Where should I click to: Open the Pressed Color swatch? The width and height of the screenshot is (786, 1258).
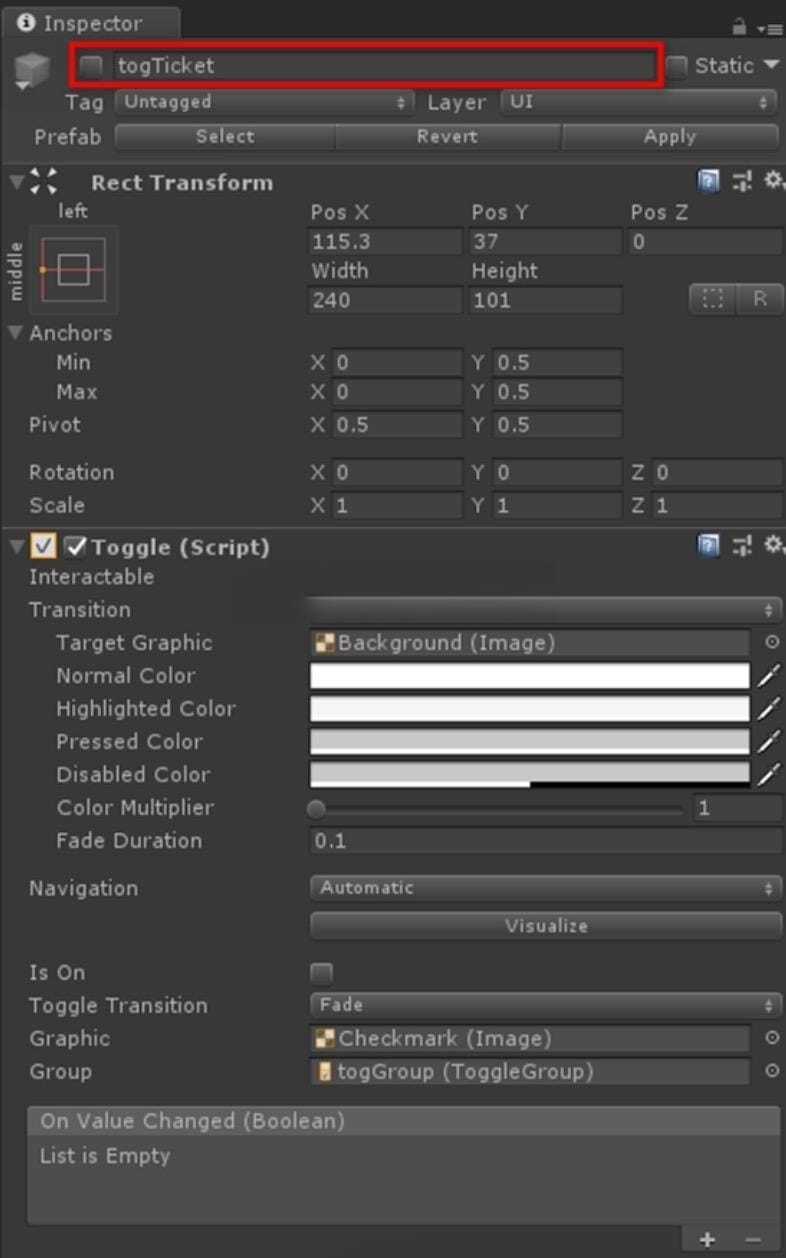529,742
